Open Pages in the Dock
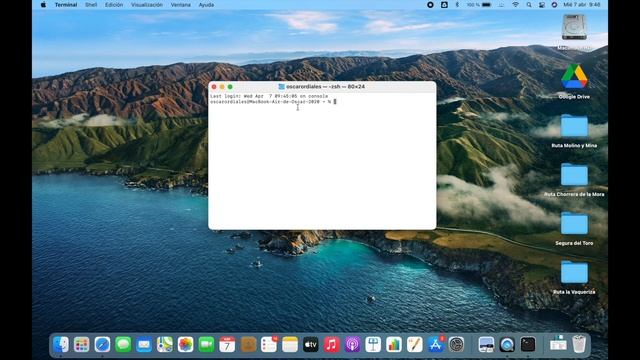Image resolution: width=640 pixels, height=360 pixels. 415,344
